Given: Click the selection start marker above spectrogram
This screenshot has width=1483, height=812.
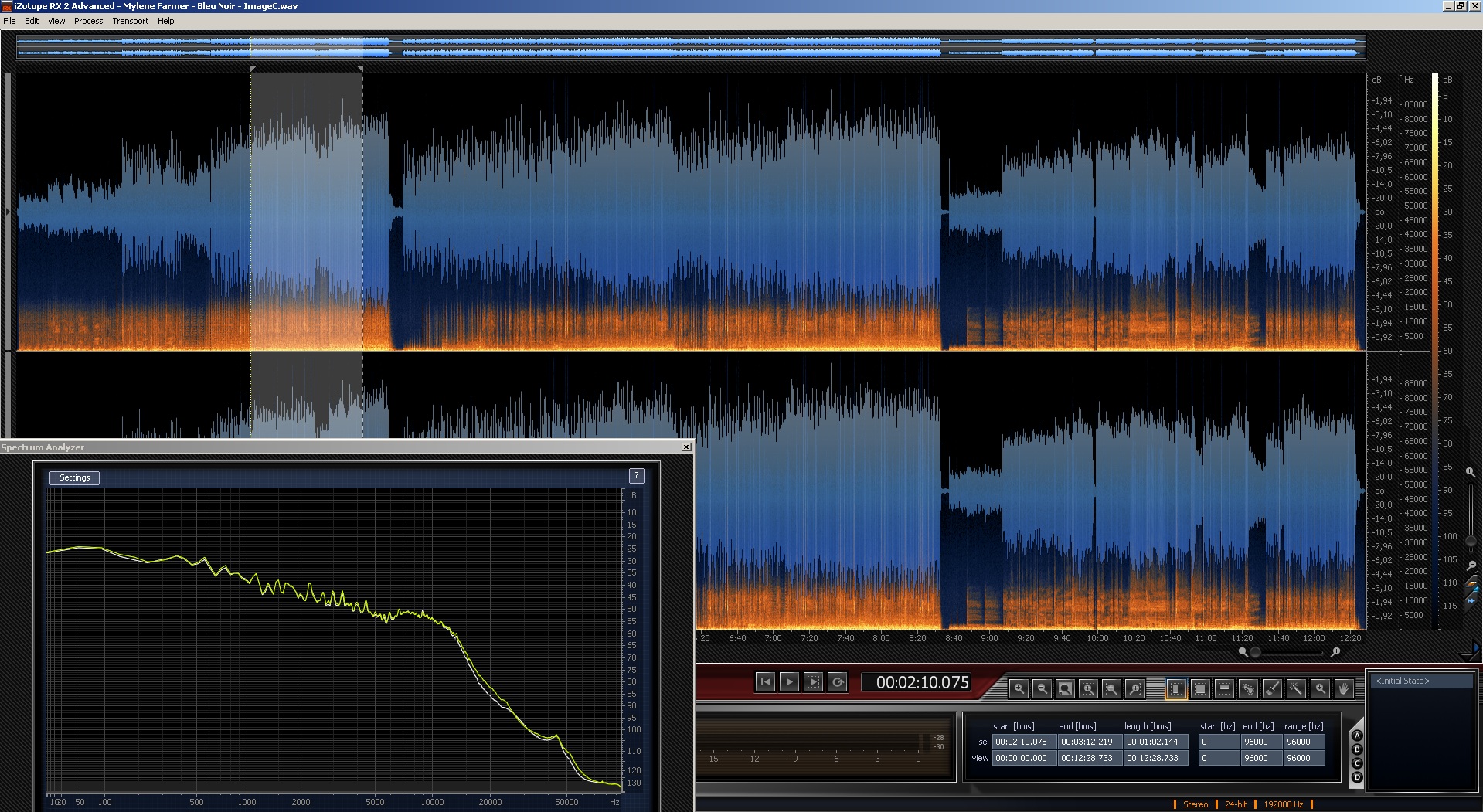Looking at the screenshot, I should pos(253,70).
